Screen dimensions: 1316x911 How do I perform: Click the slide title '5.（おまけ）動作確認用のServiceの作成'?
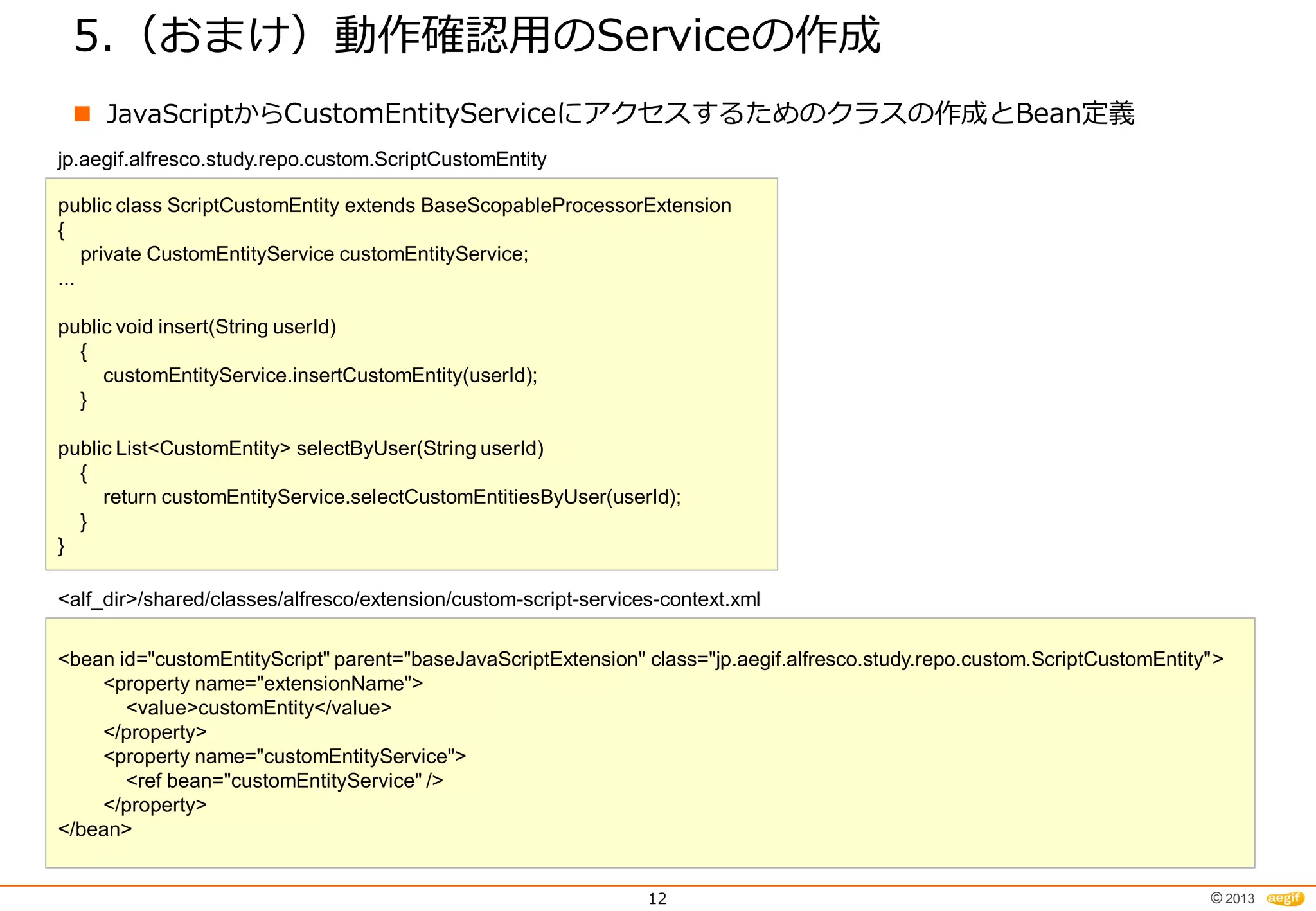coord(477,35)
